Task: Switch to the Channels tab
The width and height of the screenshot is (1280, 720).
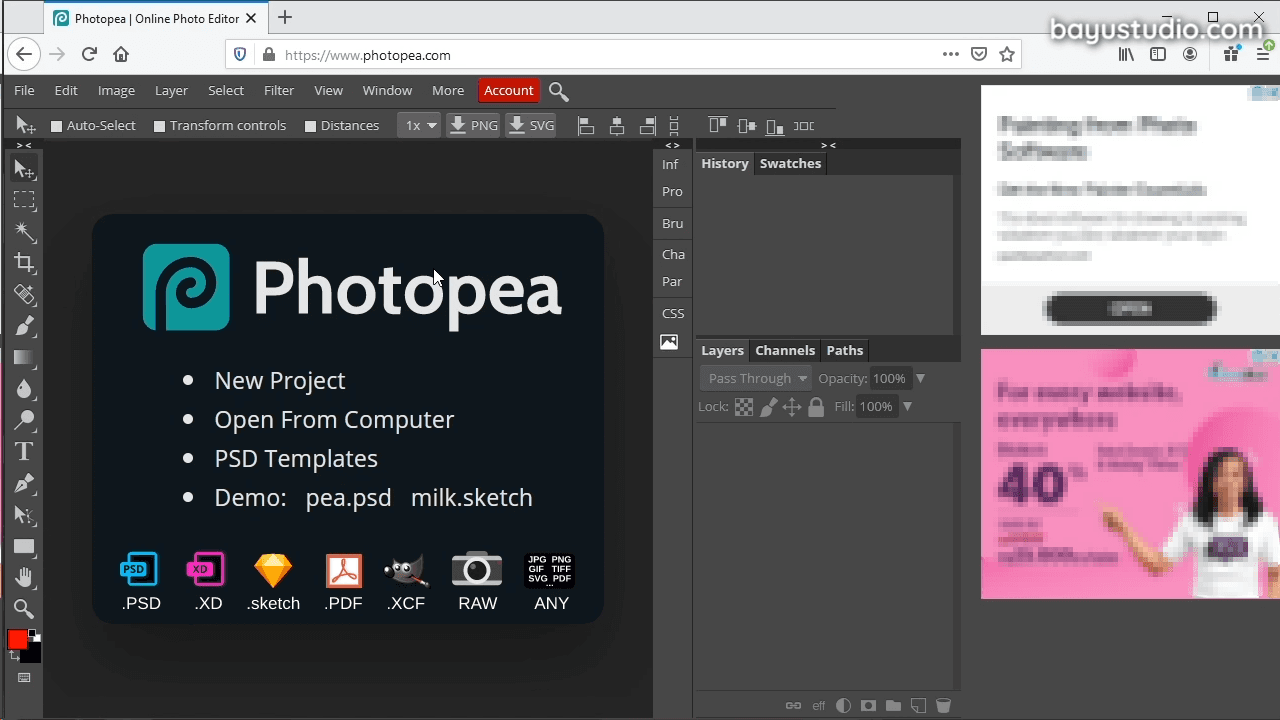Action: point(785,350)
